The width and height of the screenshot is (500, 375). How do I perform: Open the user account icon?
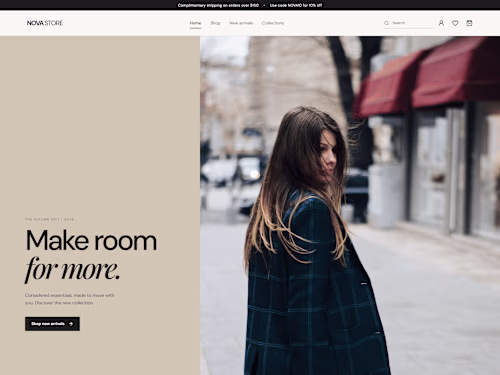(441, 23)
